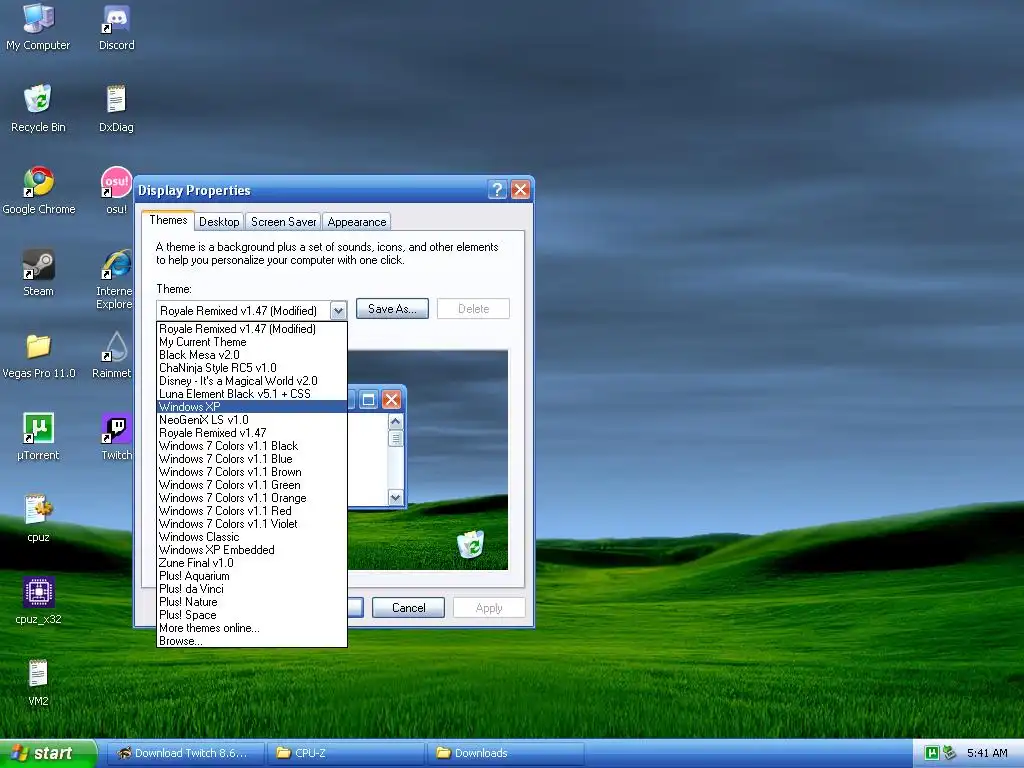The image size is (1024, 768).
Task: Collapse the Theme dropdown arrow
Action: coord(338,310)
